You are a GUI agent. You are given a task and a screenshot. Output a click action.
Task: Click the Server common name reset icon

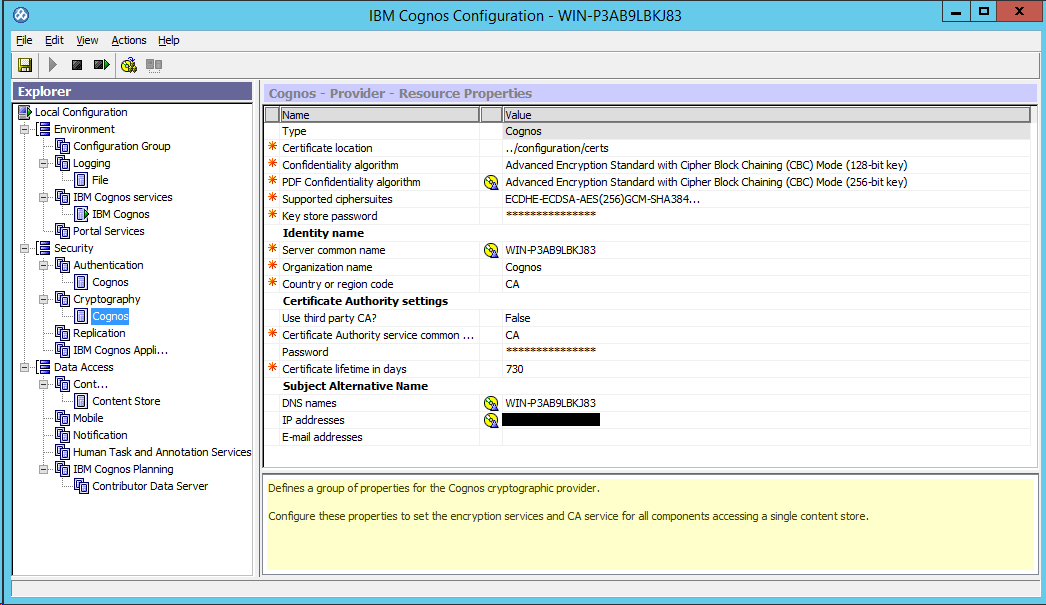(491, 250)
